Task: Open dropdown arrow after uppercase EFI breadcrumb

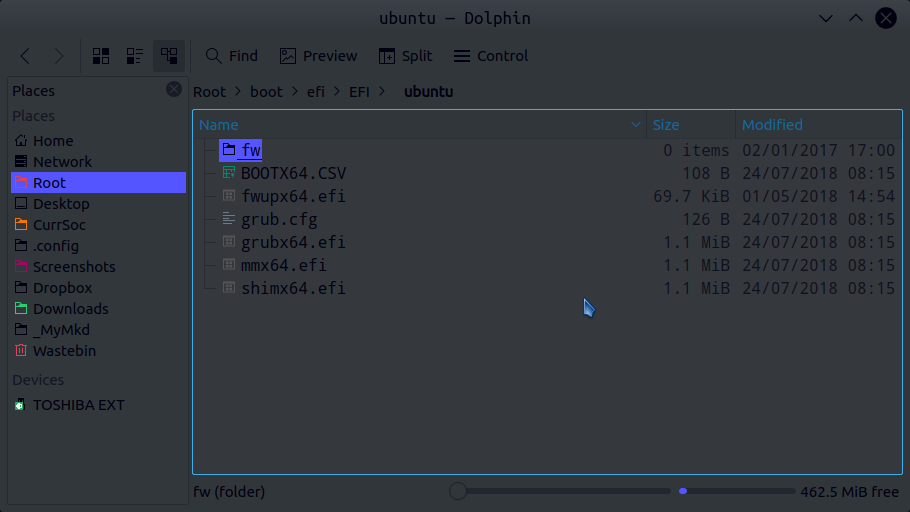Action: click(x=382, y=92)
